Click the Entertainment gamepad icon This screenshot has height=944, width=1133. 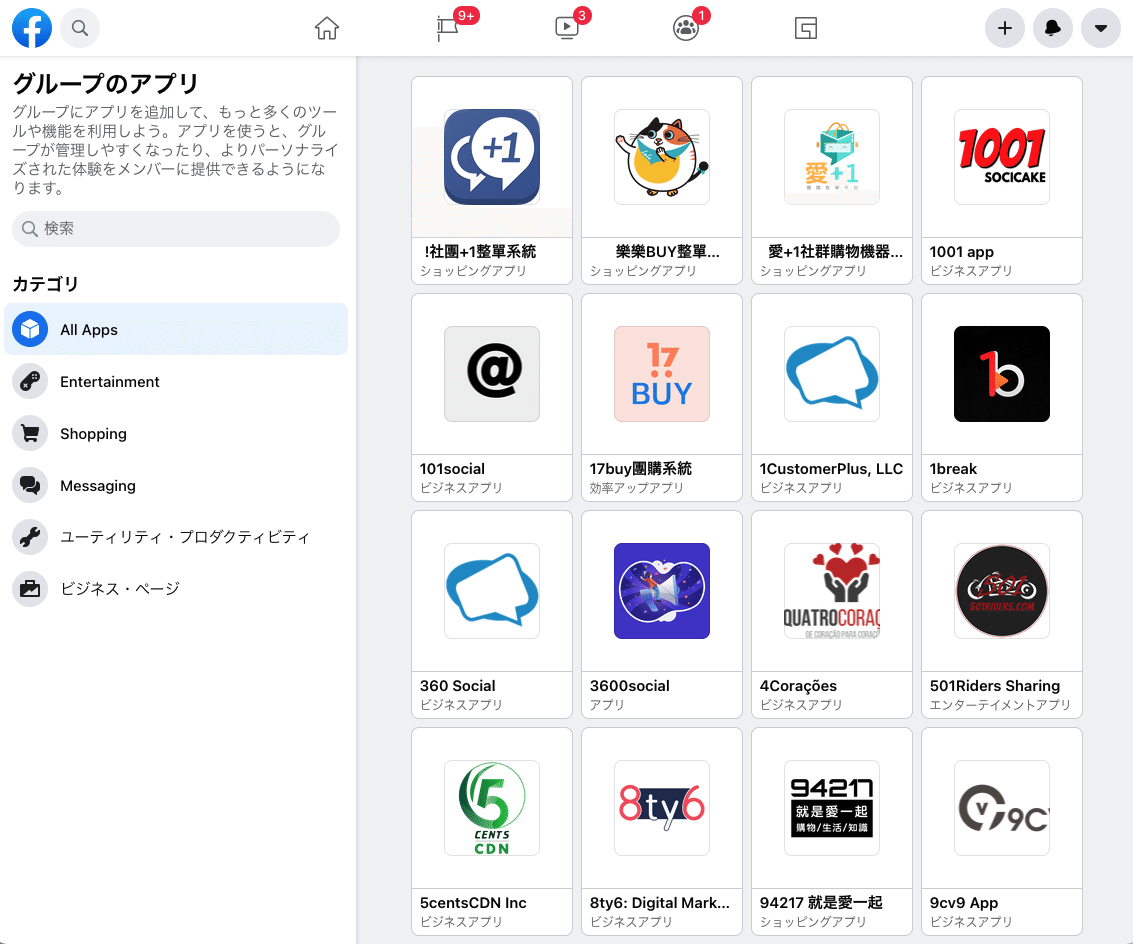[30, 382]
